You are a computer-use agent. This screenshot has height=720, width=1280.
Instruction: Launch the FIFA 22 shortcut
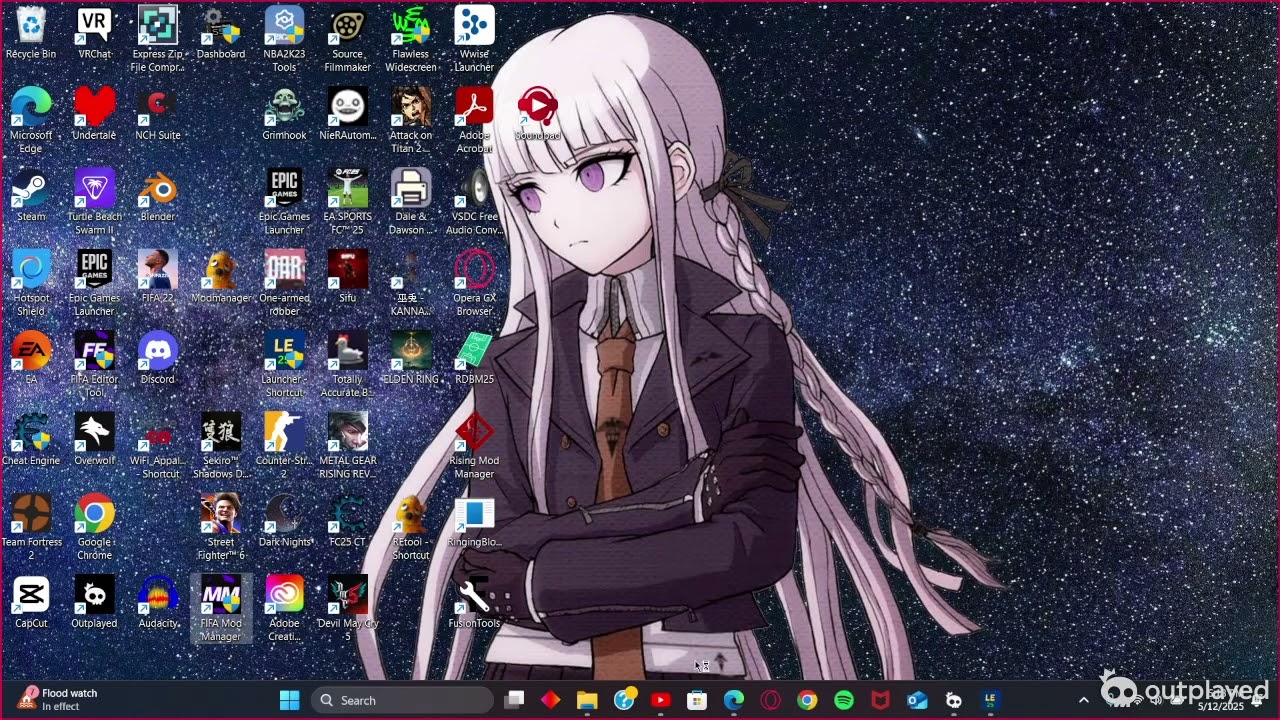(157, 276)
